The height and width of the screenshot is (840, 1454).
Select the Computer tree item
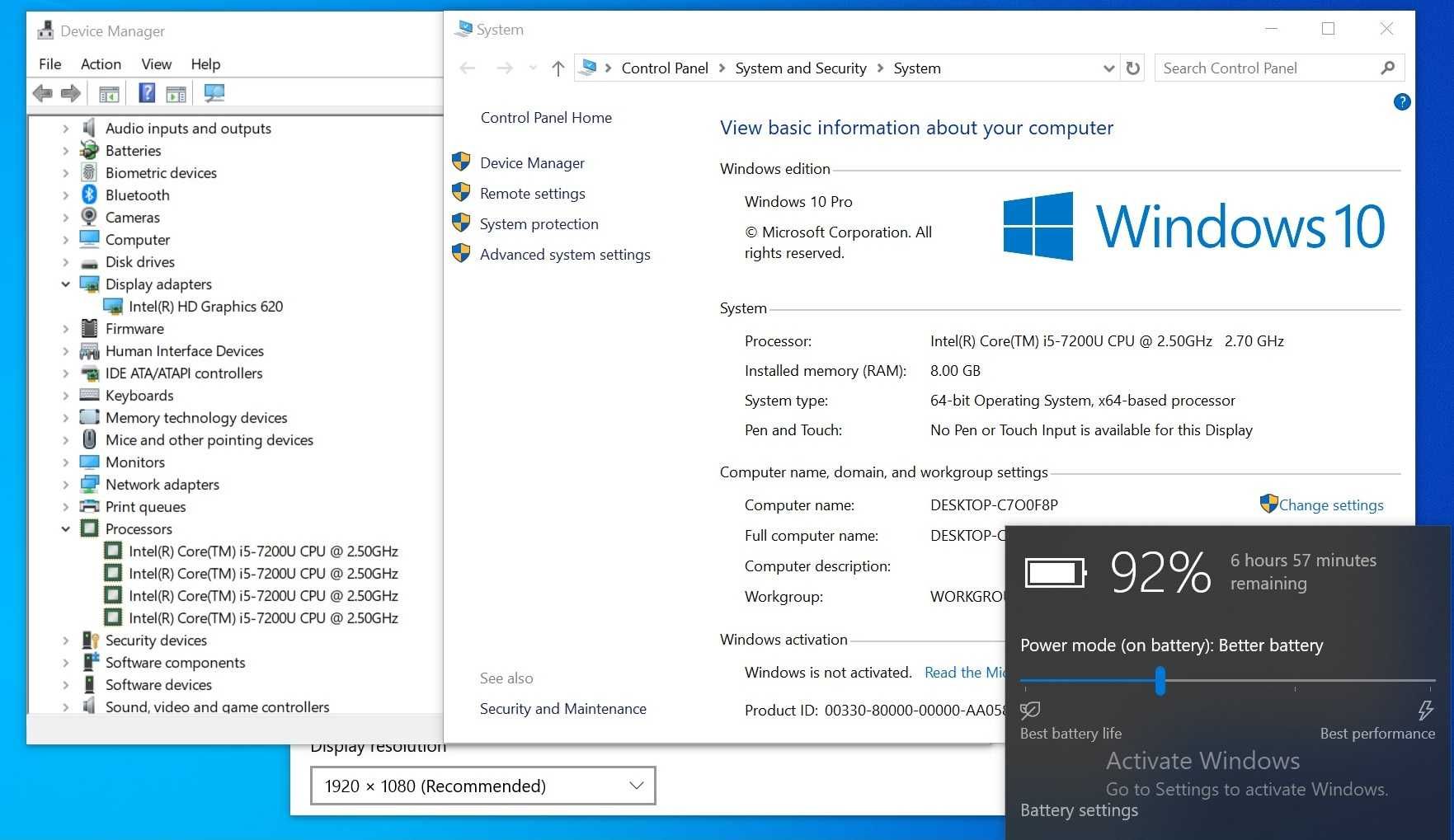[138, 239]
